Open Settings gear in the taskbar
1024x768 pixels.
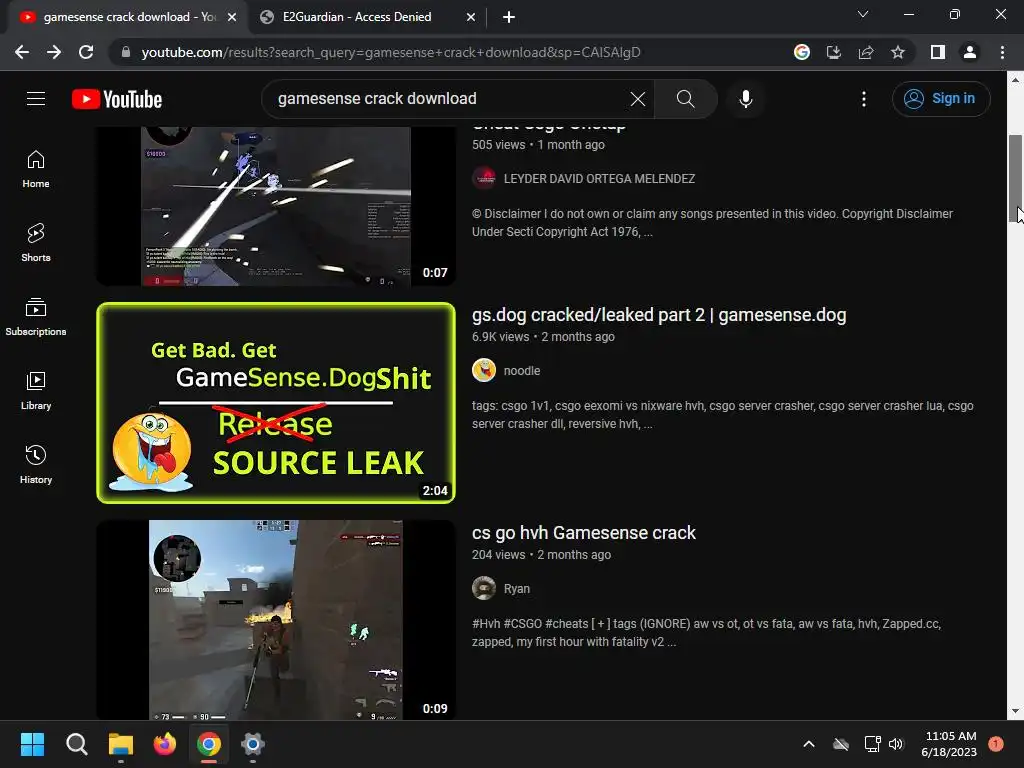(253, 744)
